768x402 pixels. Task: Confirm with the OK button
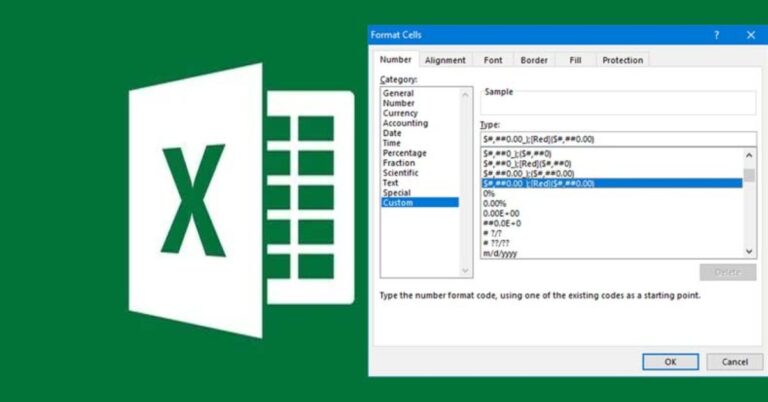pos(670,362)
